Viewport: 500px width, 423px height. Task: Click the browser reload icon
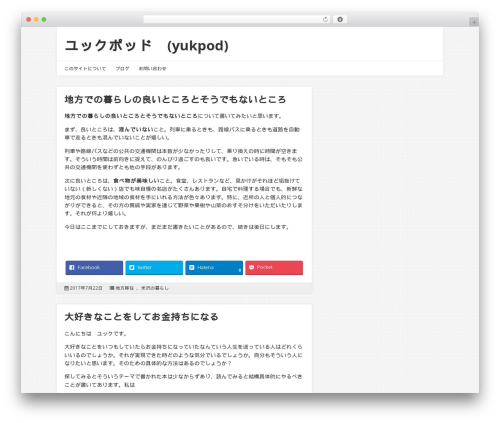[x=325, y=19]
